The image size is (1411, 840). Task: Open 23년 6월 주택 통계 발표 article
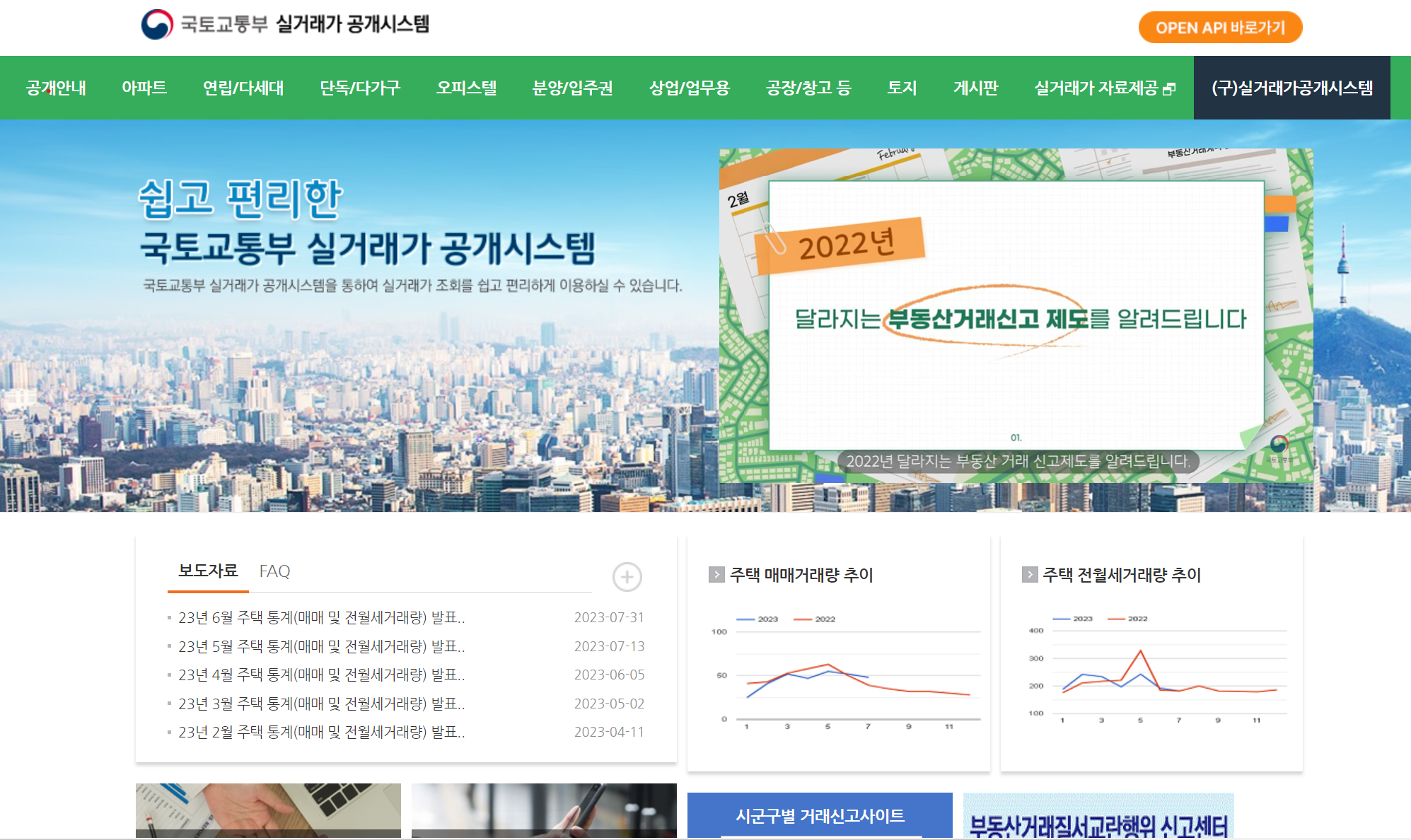coord(321,617)
